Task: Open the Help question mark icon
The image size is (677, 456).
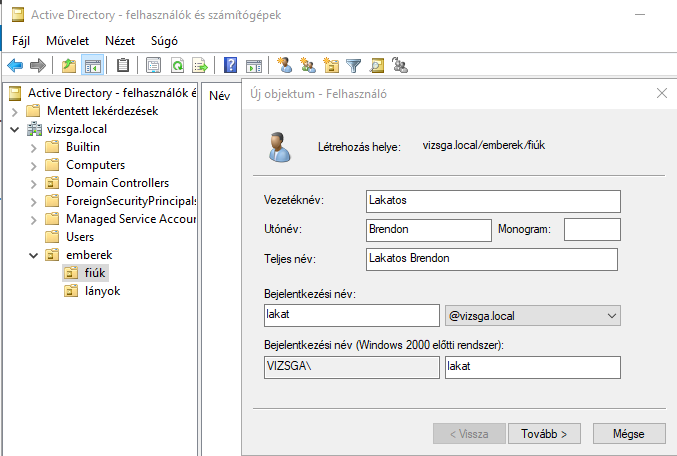Action: pyautogui.click(x=231, y=66)
